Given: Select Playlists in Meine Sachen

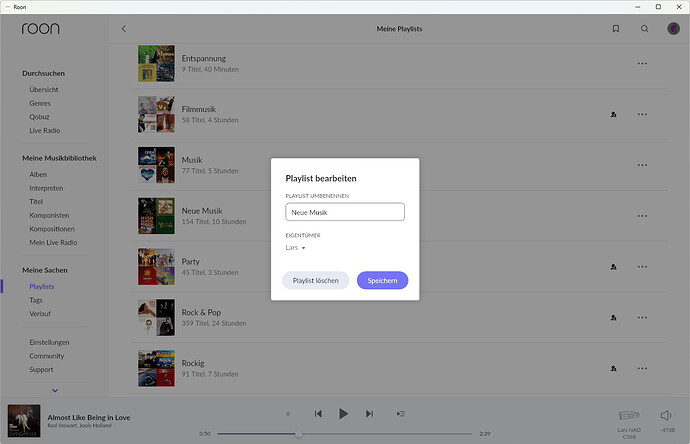Looking at the screenshot, I should 42,286.
